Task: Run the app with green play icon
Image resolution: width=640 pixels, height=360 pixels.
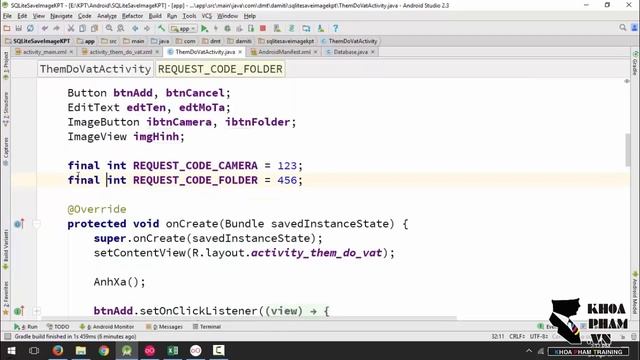Action: tap(204, 28)
